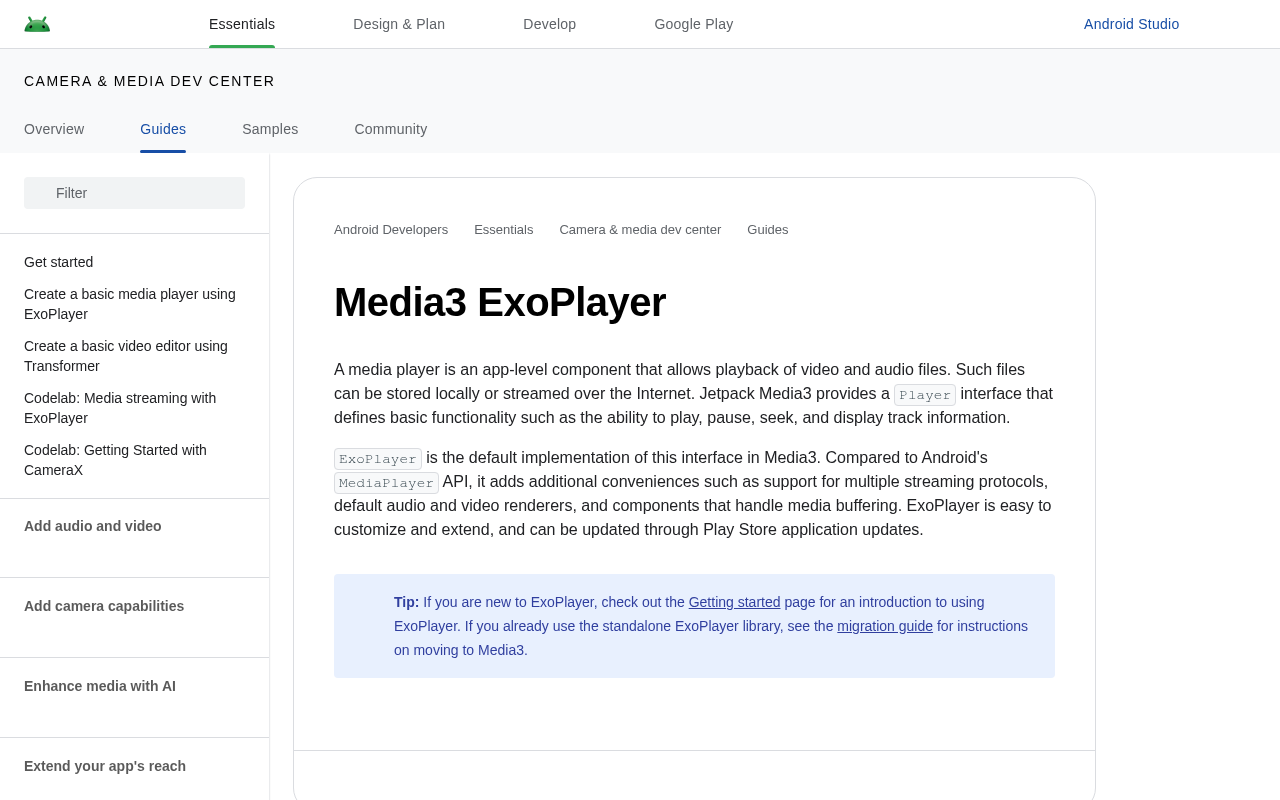Open the Player code reference link

(925, 395)
